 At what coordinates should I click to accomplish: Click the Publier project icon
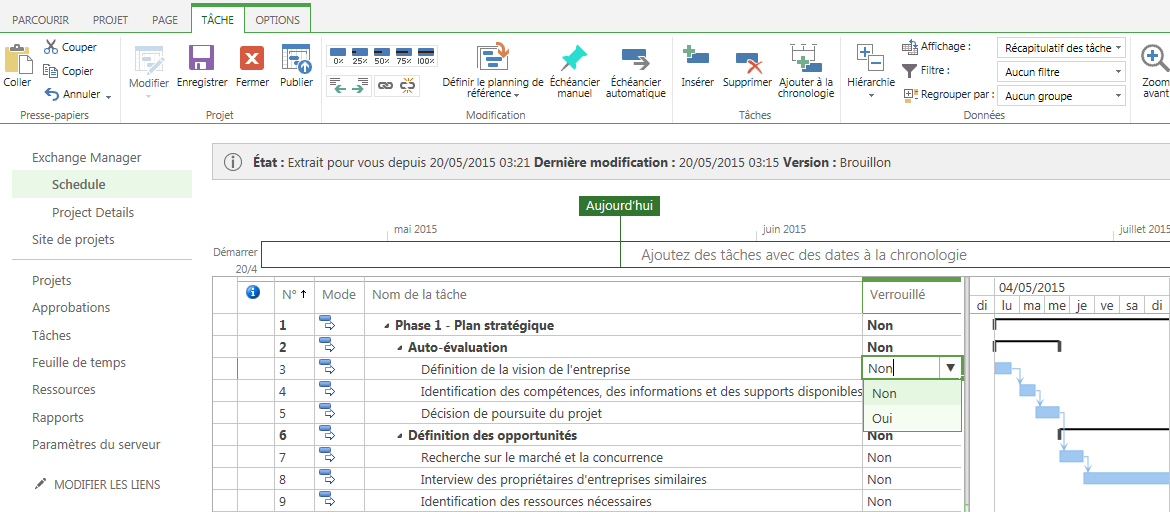(x=296, y=59)
